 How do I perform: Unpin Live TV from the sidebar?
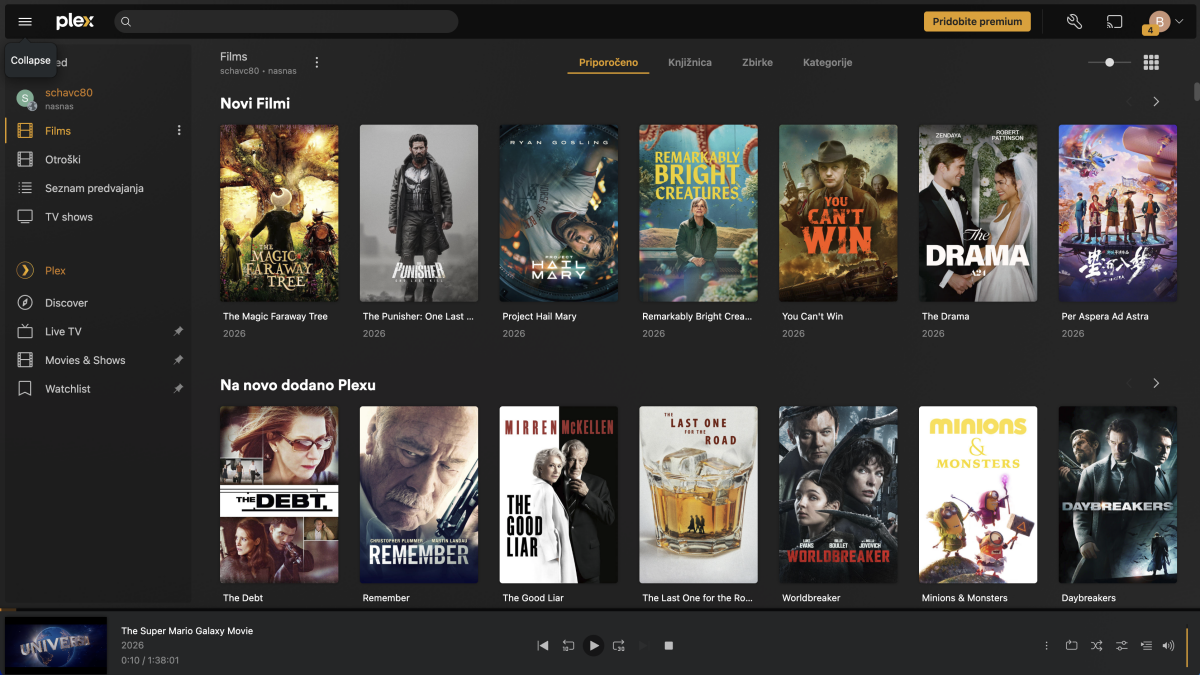point(178,331)
